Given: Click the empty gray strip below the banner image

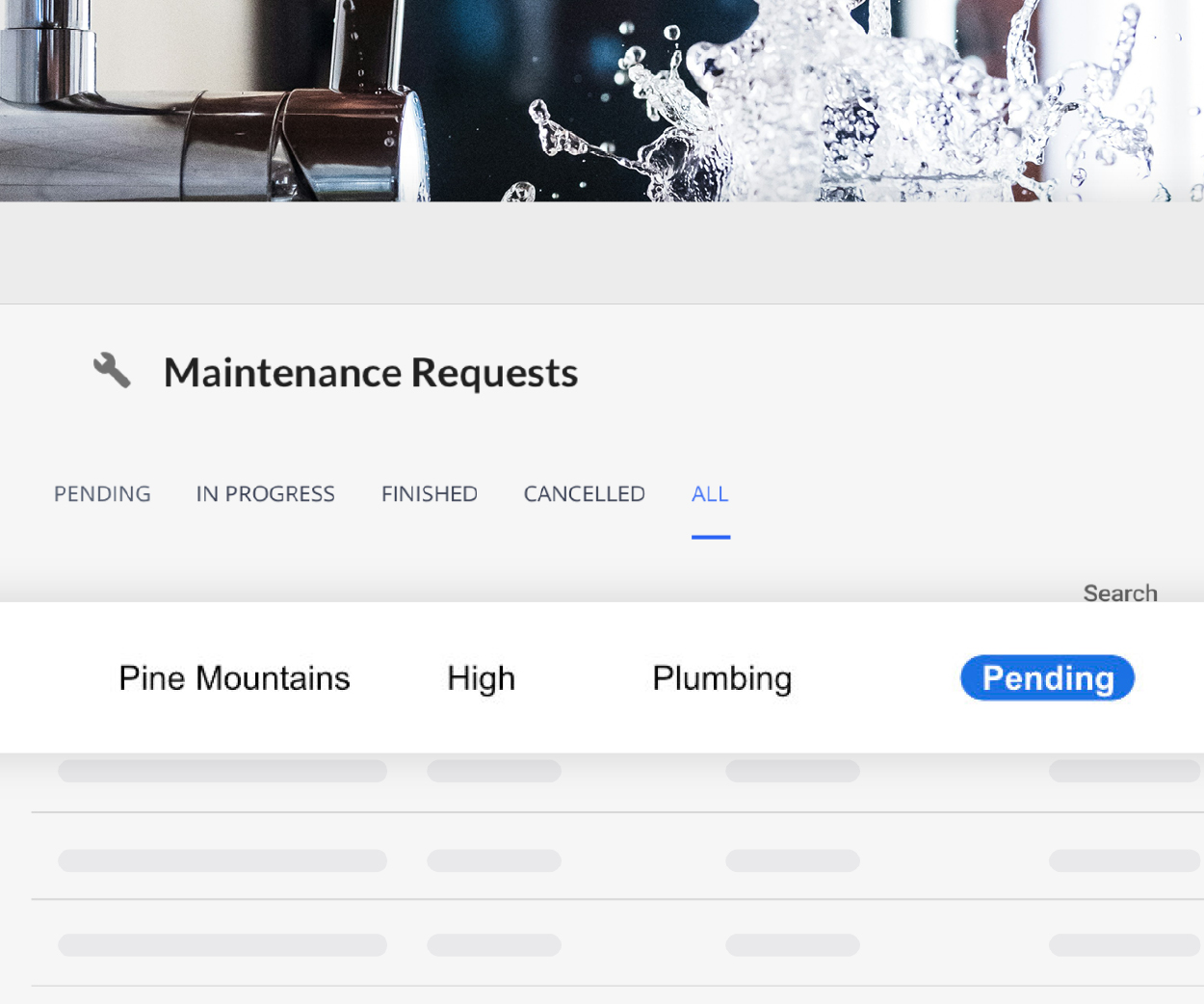Looking at the screenshot, I should pos(602,252).
